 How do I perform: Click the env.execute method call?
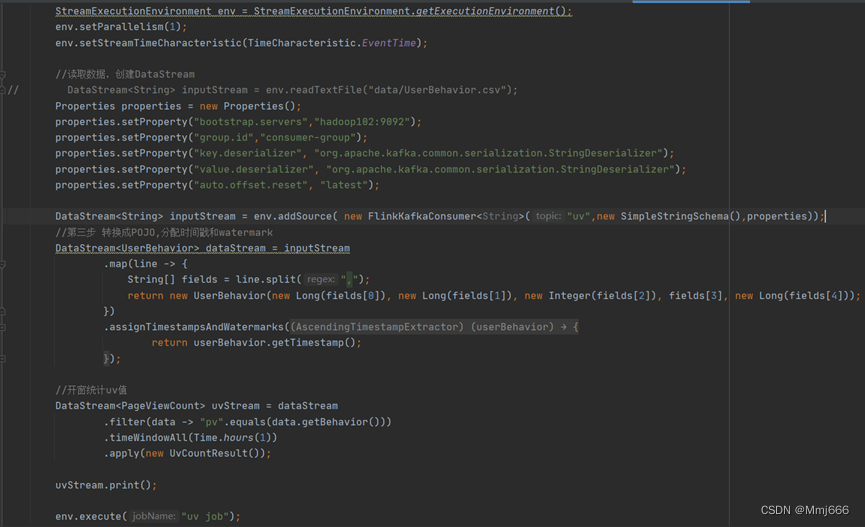[88, 517]
